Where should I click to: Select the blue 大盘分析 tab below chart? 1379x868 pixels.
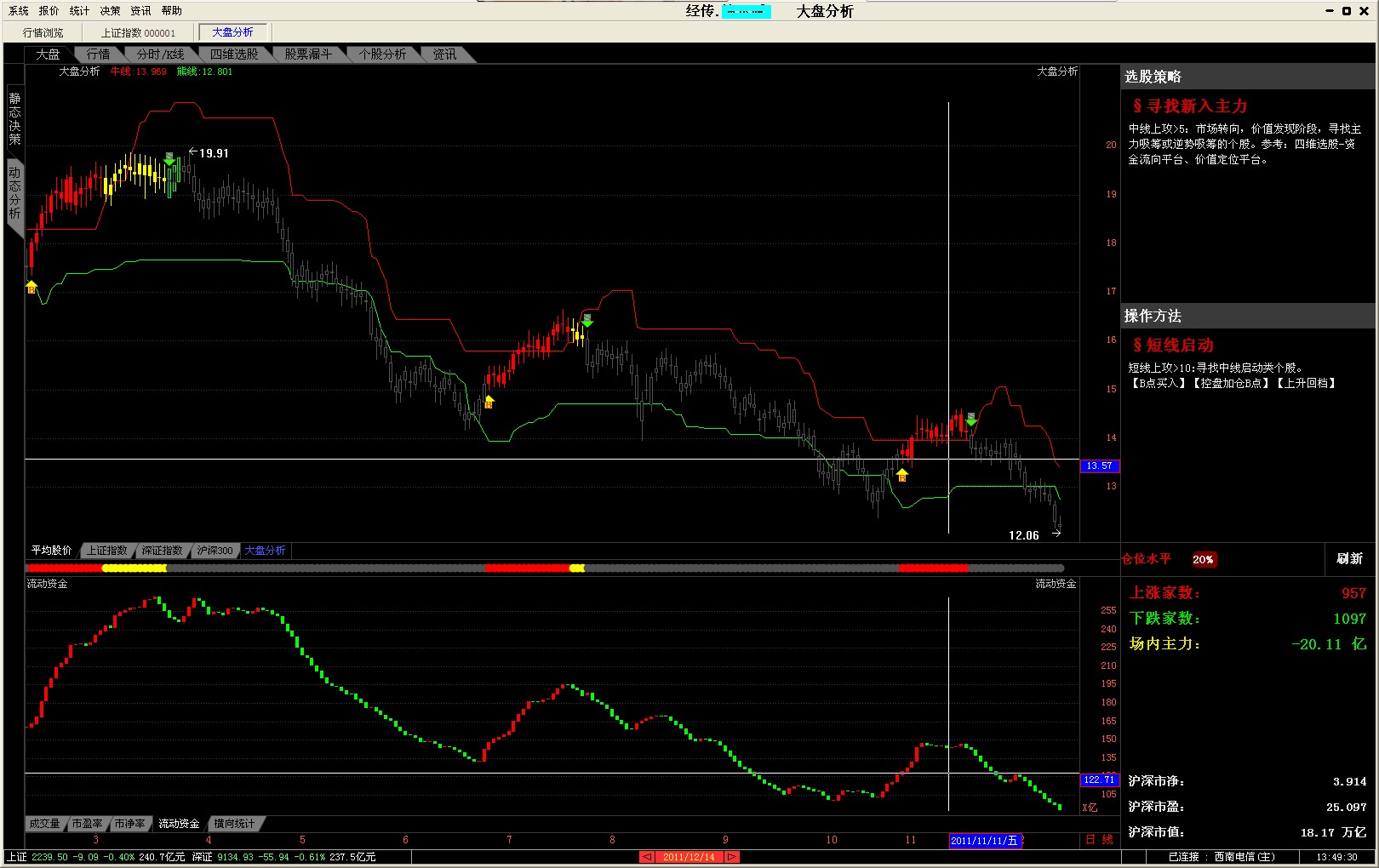(x=266, y=551)
